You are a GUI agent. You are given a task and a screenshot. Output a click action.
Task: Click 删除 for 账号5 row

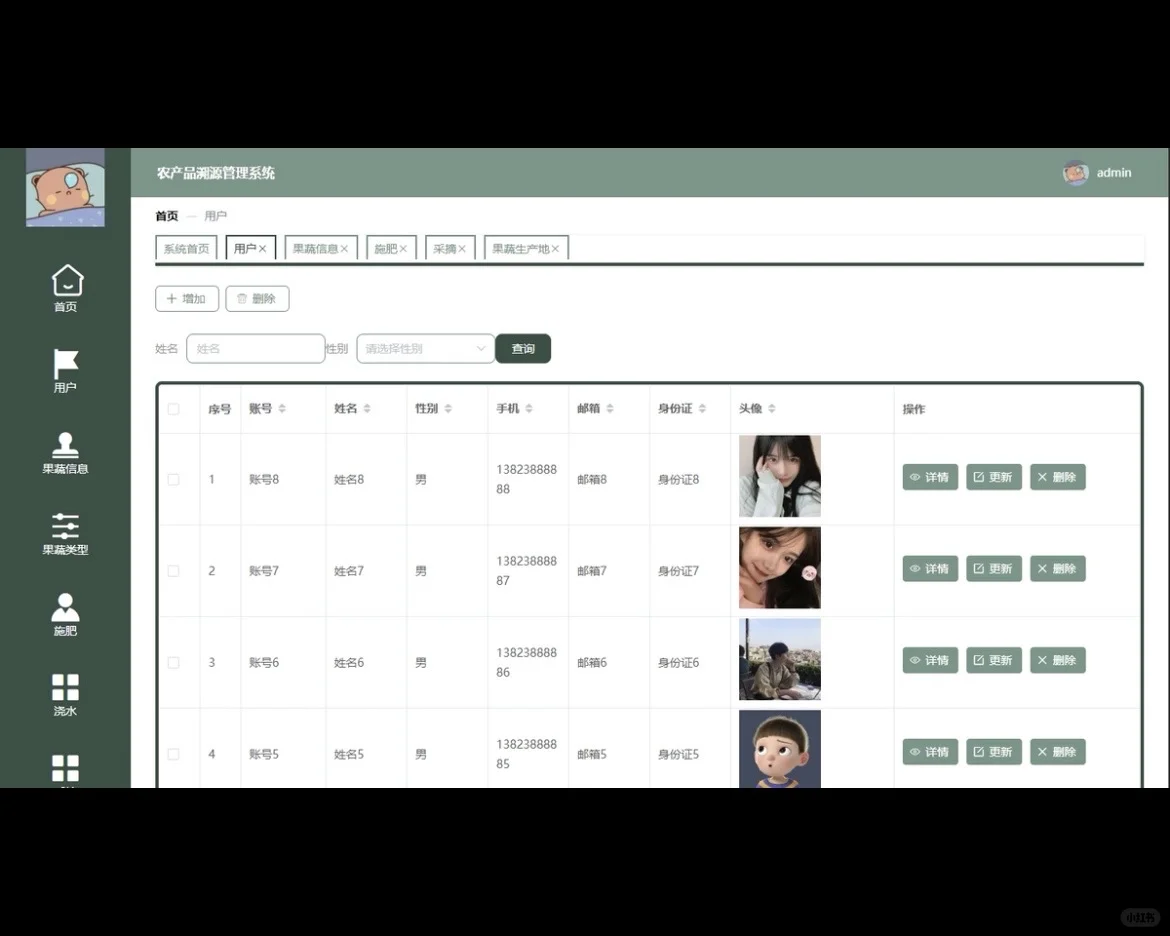point(1057,752)
